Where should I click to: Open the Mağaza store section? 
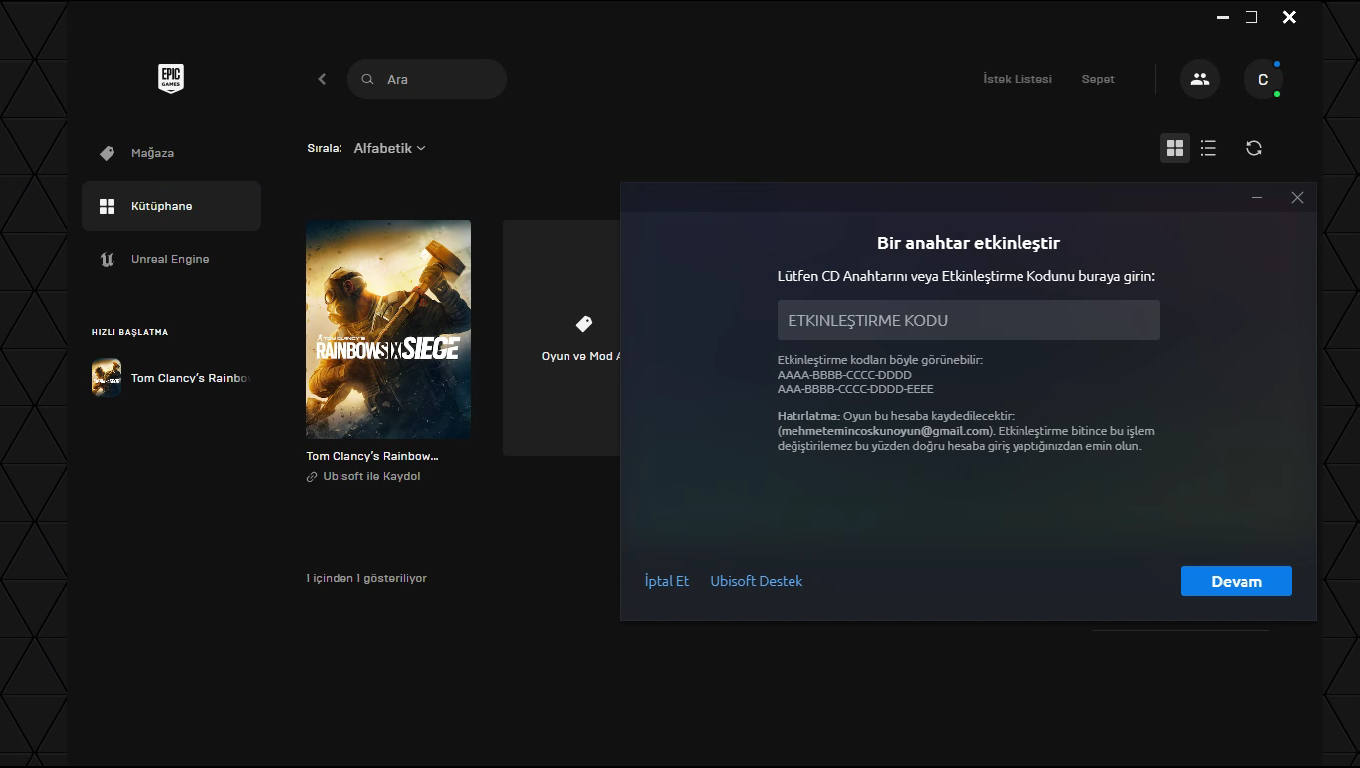(171, 153)
